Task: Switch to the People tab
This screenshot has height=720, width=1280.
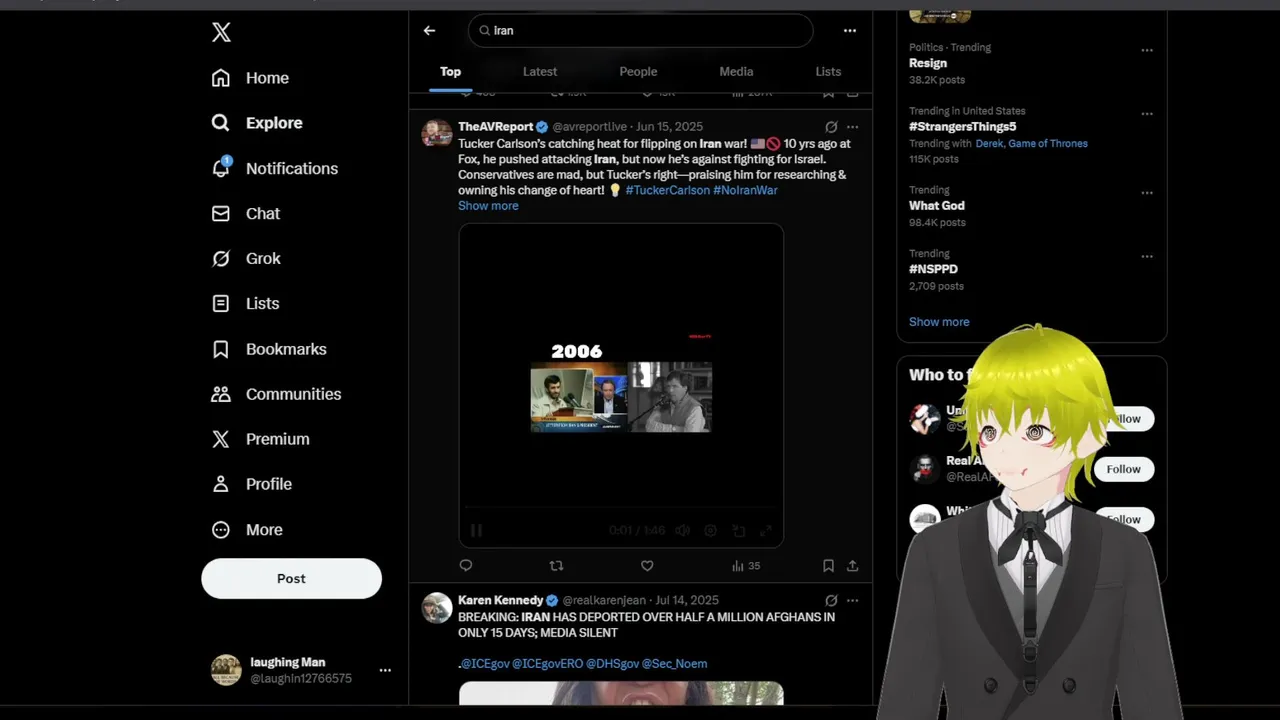Action: click(638, 72)
